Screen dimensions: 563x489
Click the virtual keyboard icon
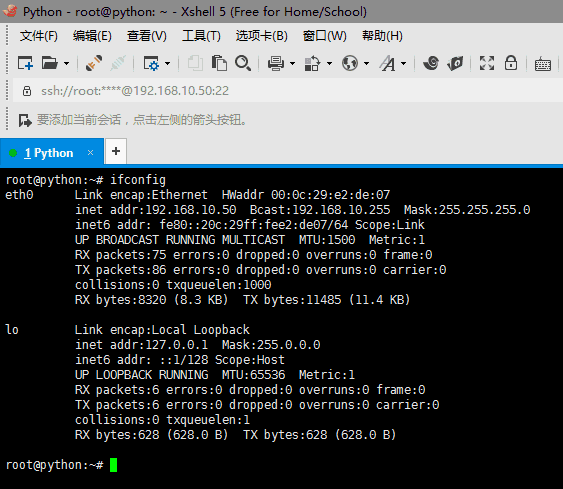pos(543,65)
